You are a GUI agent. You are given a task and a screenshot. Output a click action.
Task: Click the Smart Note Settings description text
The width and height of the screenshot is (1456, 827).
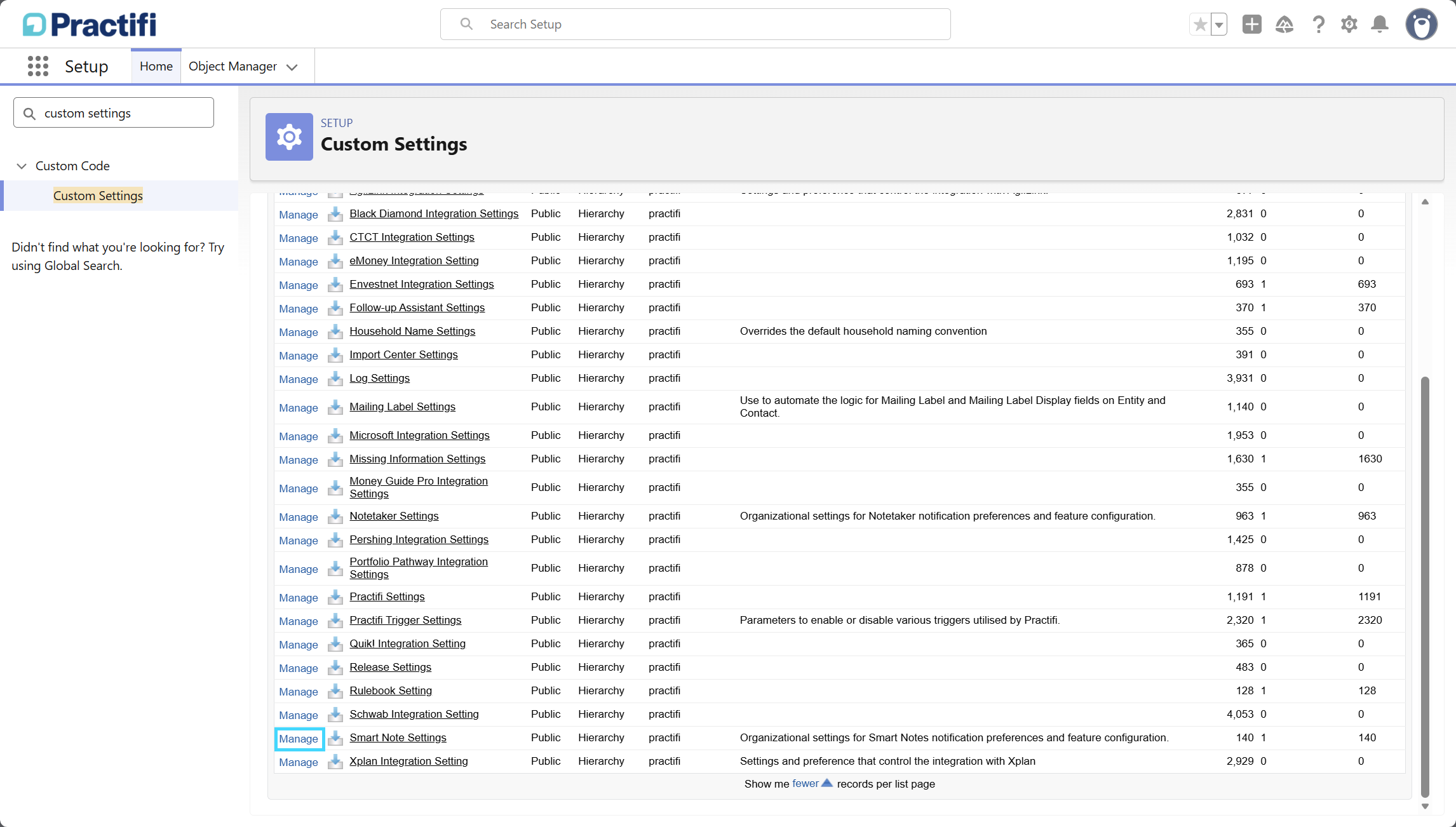(x=954, y=737)
